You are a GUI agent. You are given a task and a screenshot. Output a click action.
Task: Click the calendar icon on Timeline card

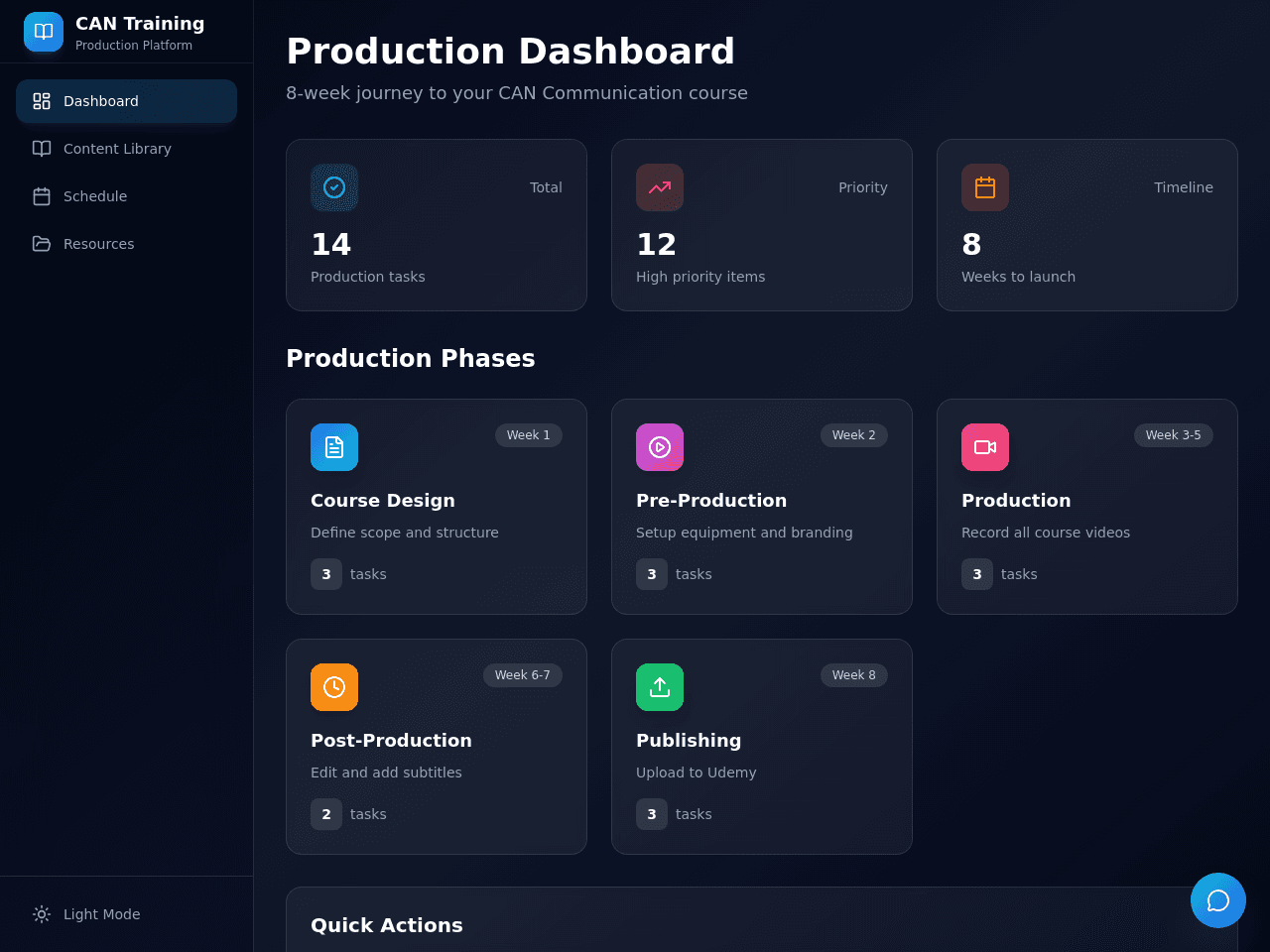[x=985, y=187]
